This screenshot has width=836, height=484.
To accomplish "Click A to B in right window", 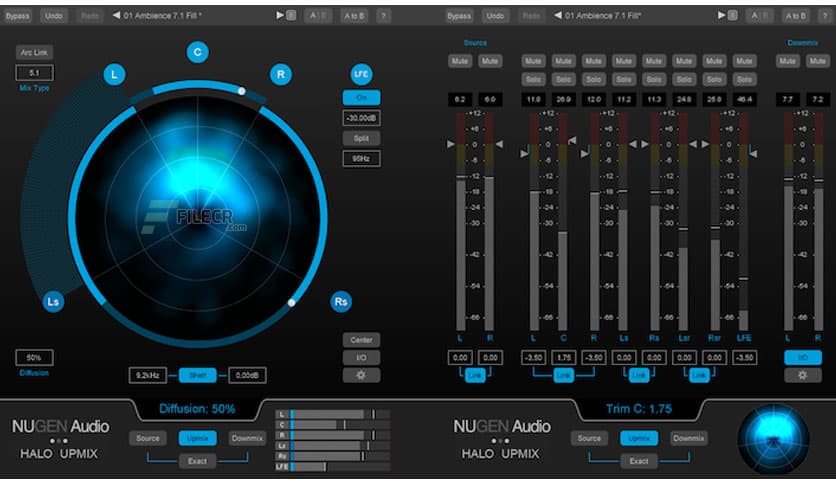I will [795, 16].
